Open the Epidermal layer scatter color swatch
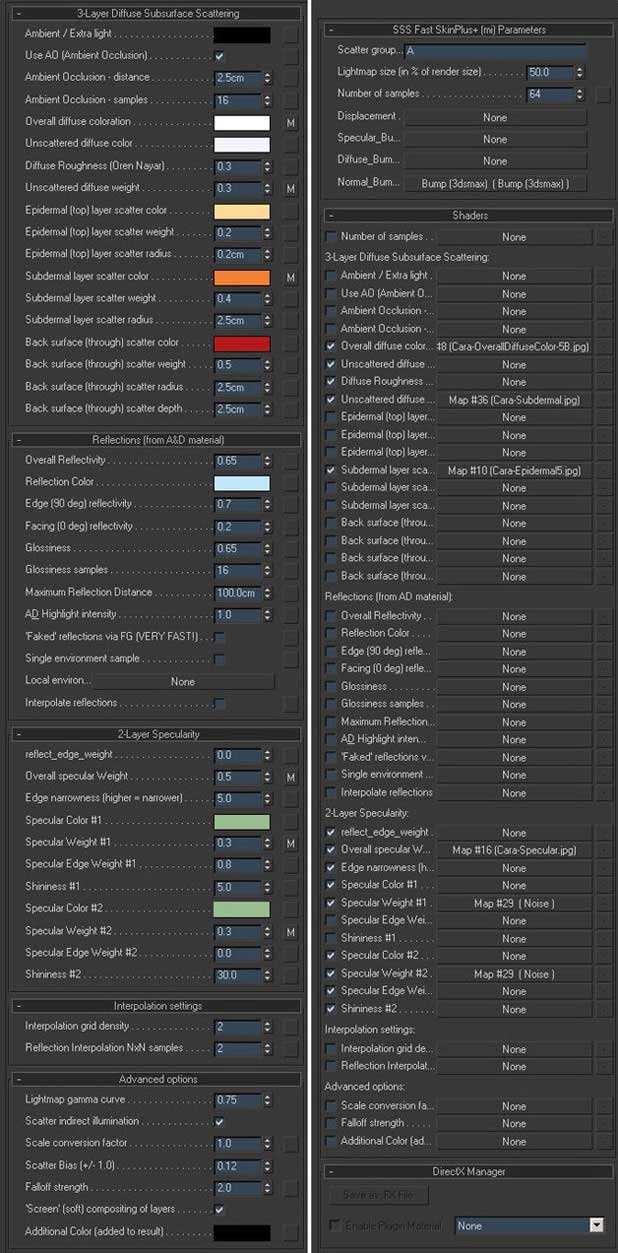618x1253 pixels. coord(241,211)
